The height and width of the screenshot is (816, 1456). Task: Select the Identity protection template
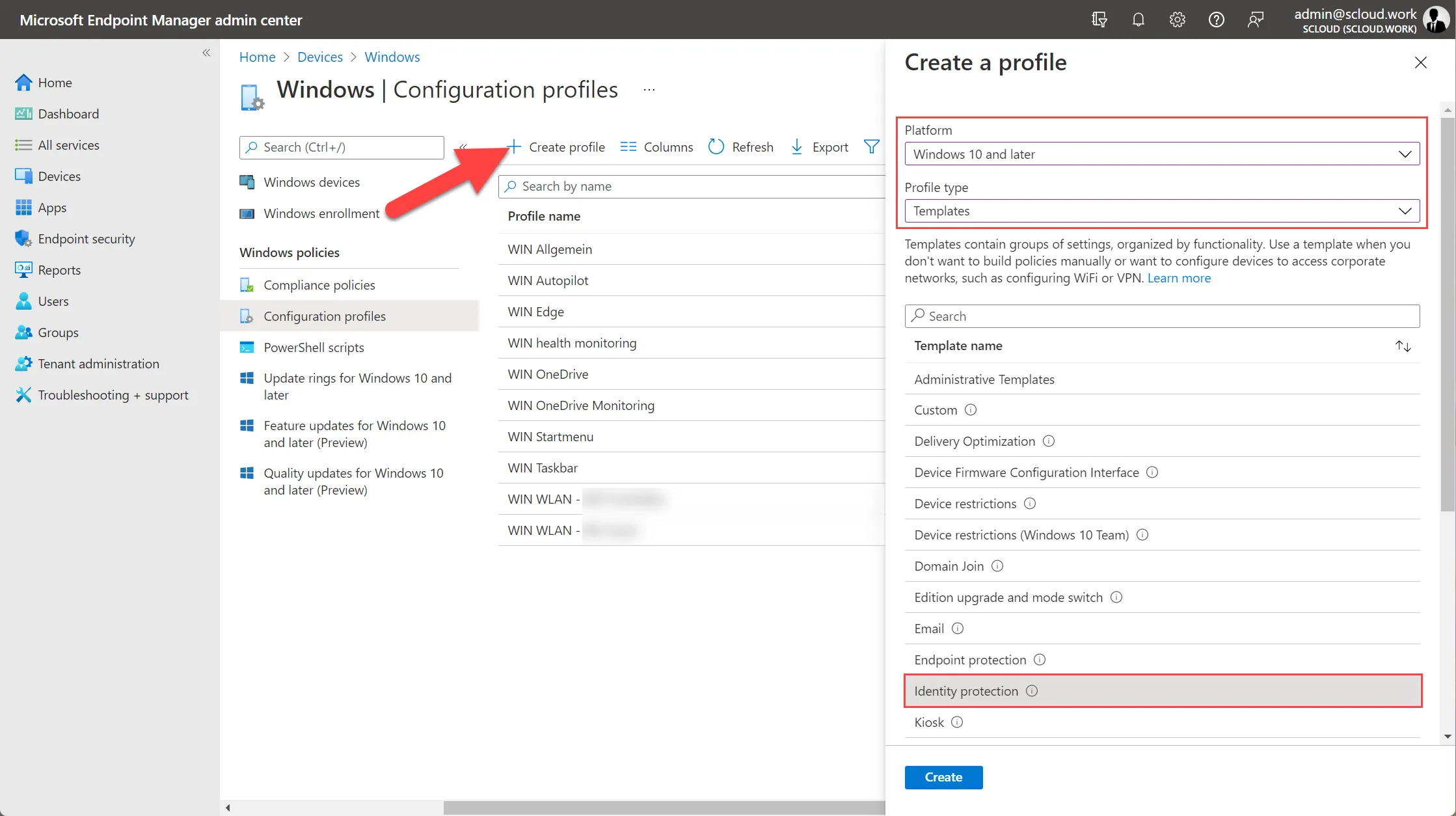(1162, 691)
